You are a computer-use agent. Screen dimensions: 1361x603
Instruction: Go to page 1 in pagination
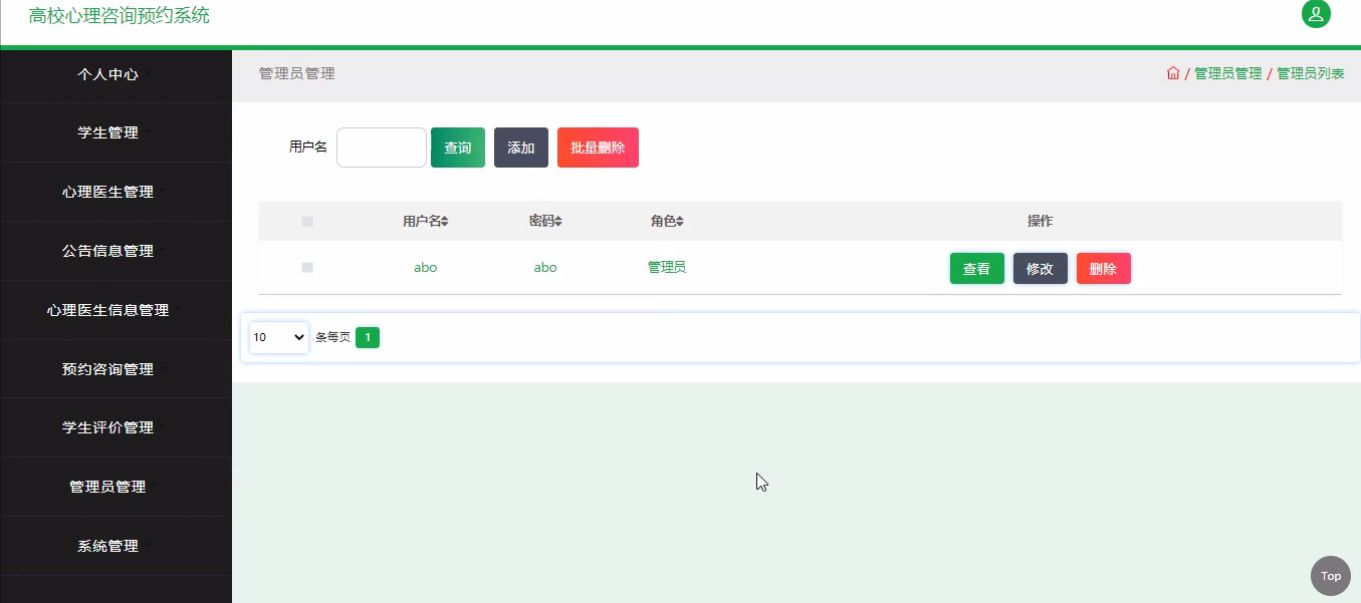pyautogui.click(x=367, y=337)
